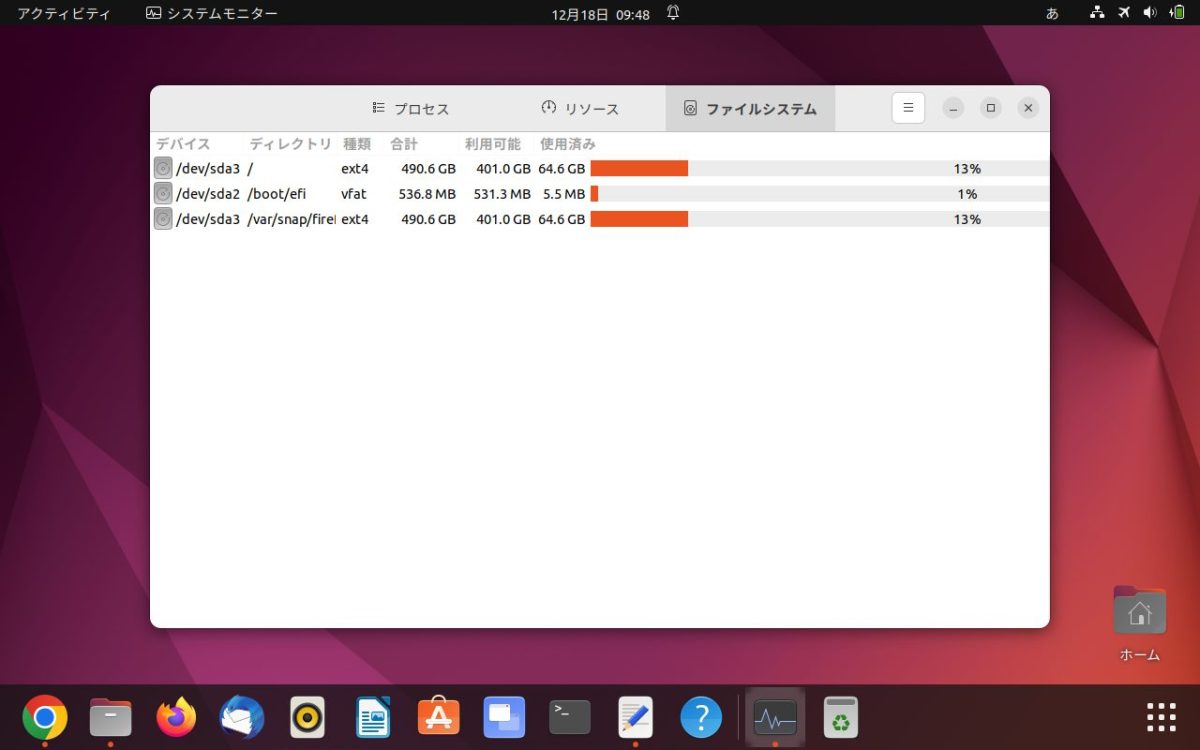
Task: Open Thunderbird mail from the dock
Action: [242, 717]
